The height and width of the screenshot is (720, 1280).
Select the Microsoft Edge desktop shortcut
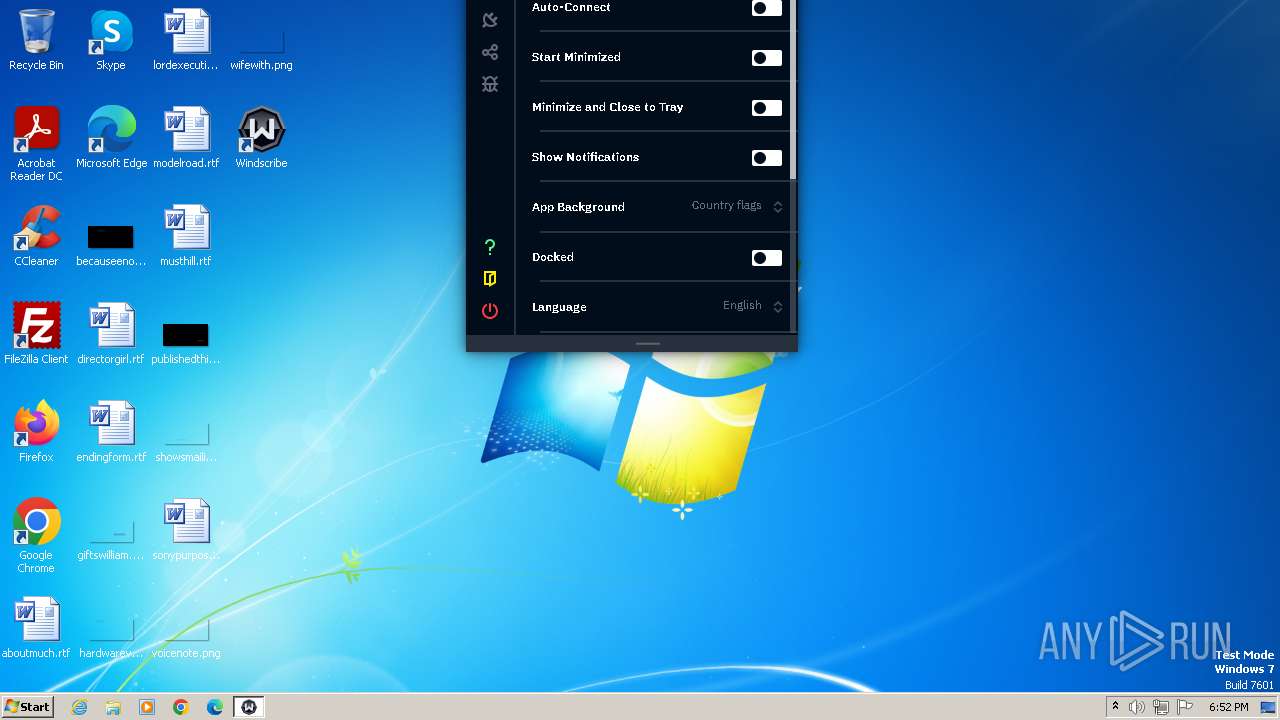[111, 138]
